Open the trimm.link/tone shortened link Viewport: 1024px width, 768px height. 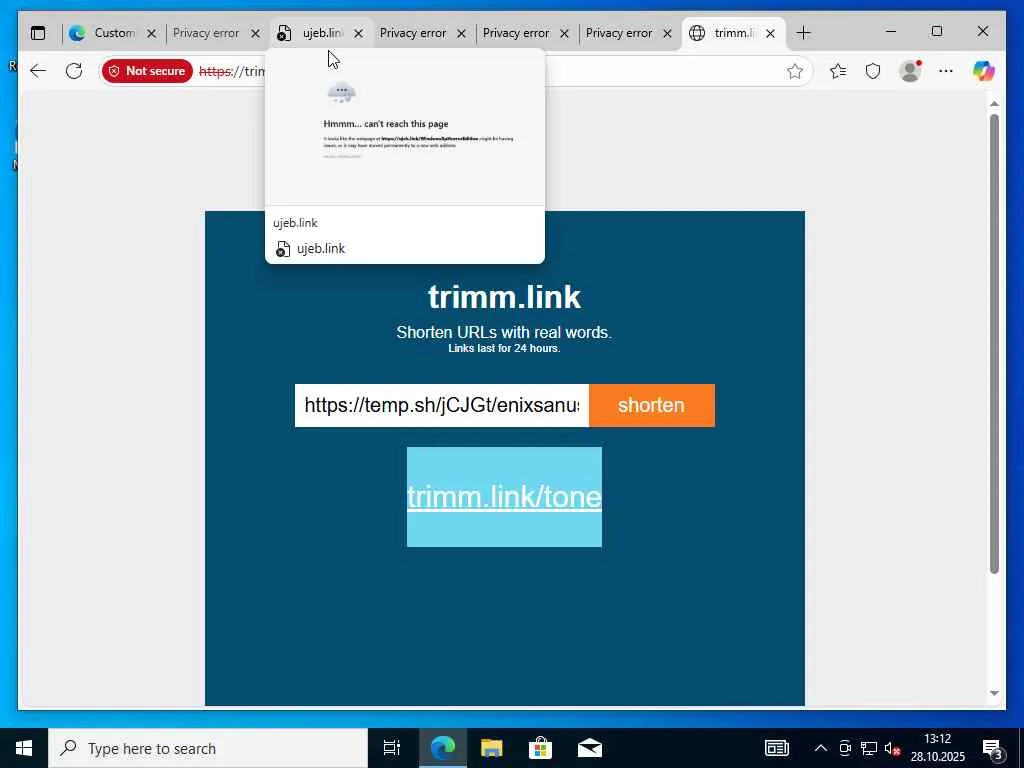click(504, 497)
